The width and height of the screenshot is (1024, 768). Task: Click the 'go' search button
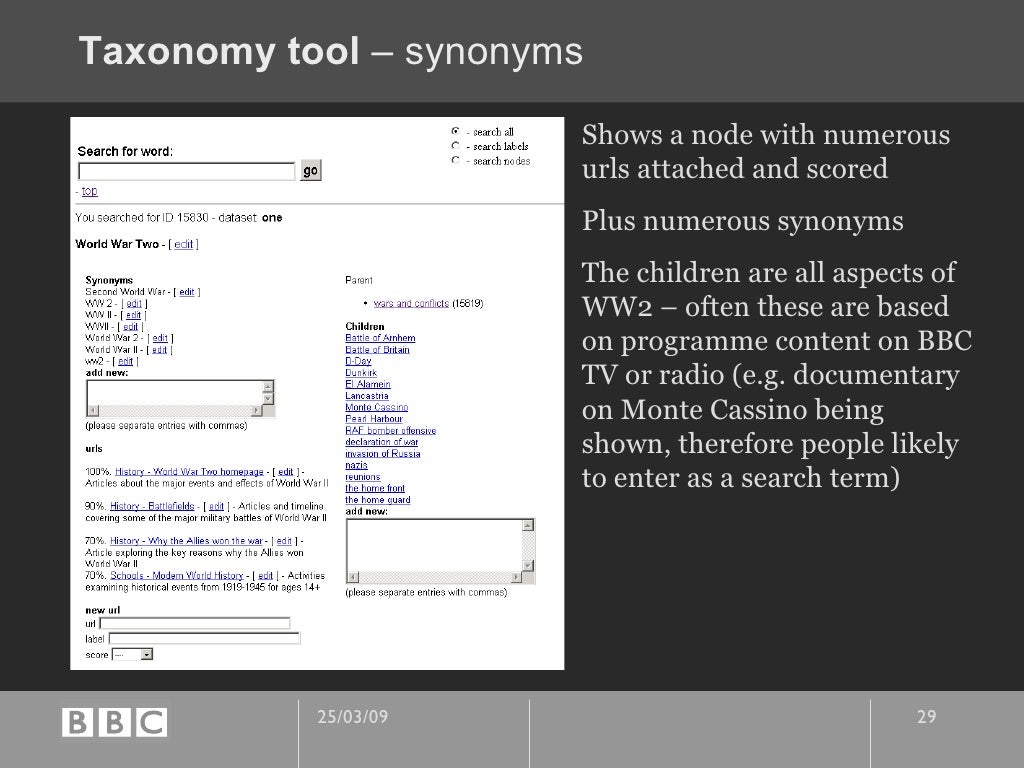click(311, 170)
